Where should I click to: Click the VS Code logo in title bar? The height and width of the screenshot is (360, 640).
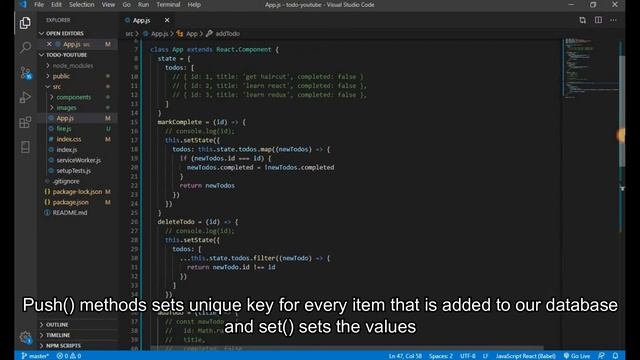click(x=23, y=4)
